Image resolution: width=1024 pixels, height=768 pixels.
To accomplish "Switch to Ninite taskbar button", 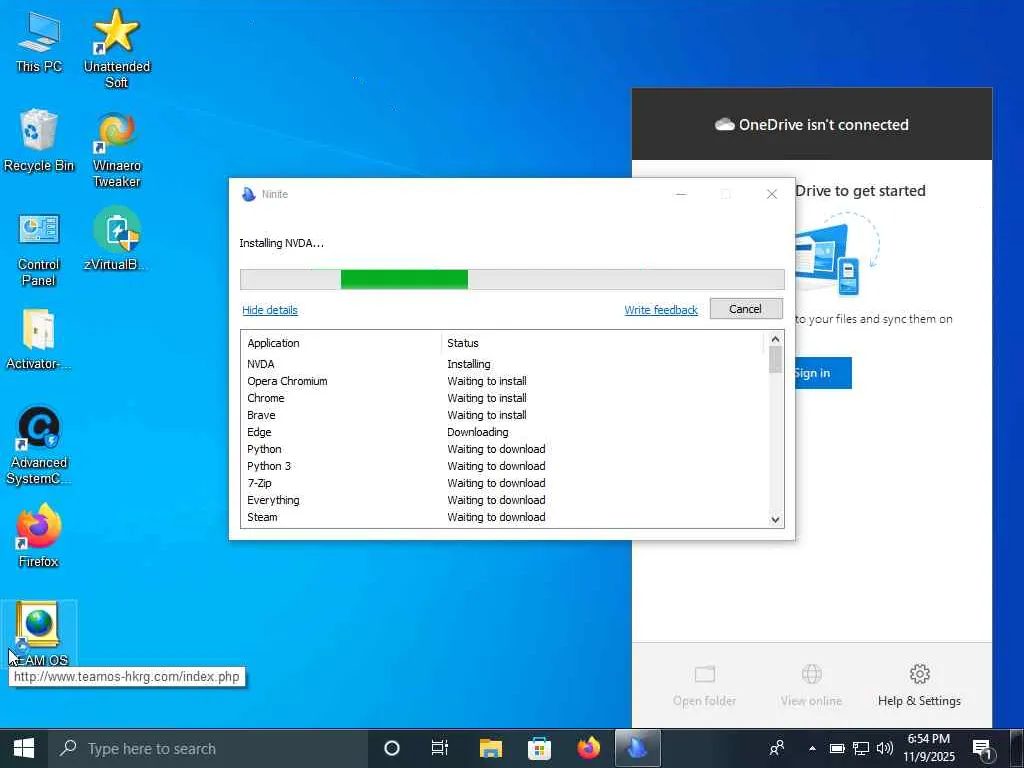I will (x=638, y=748).
